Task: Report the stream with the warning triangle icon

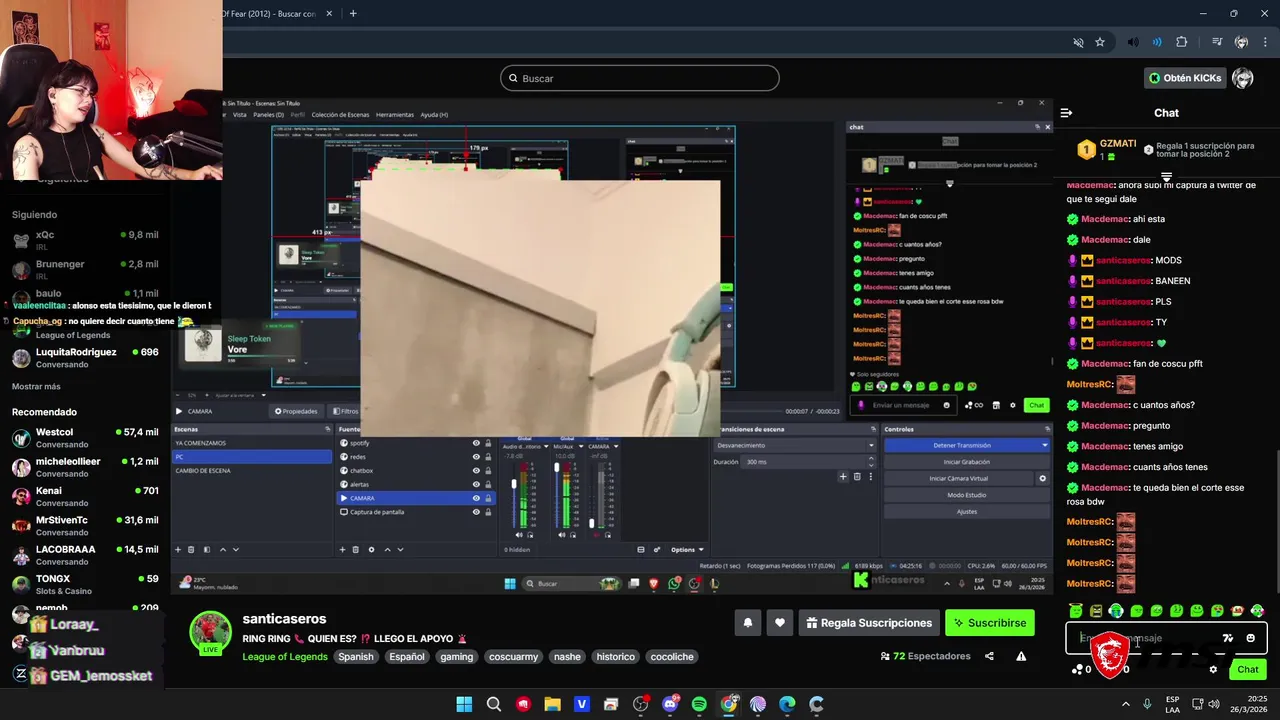Action: [1021, 656]
